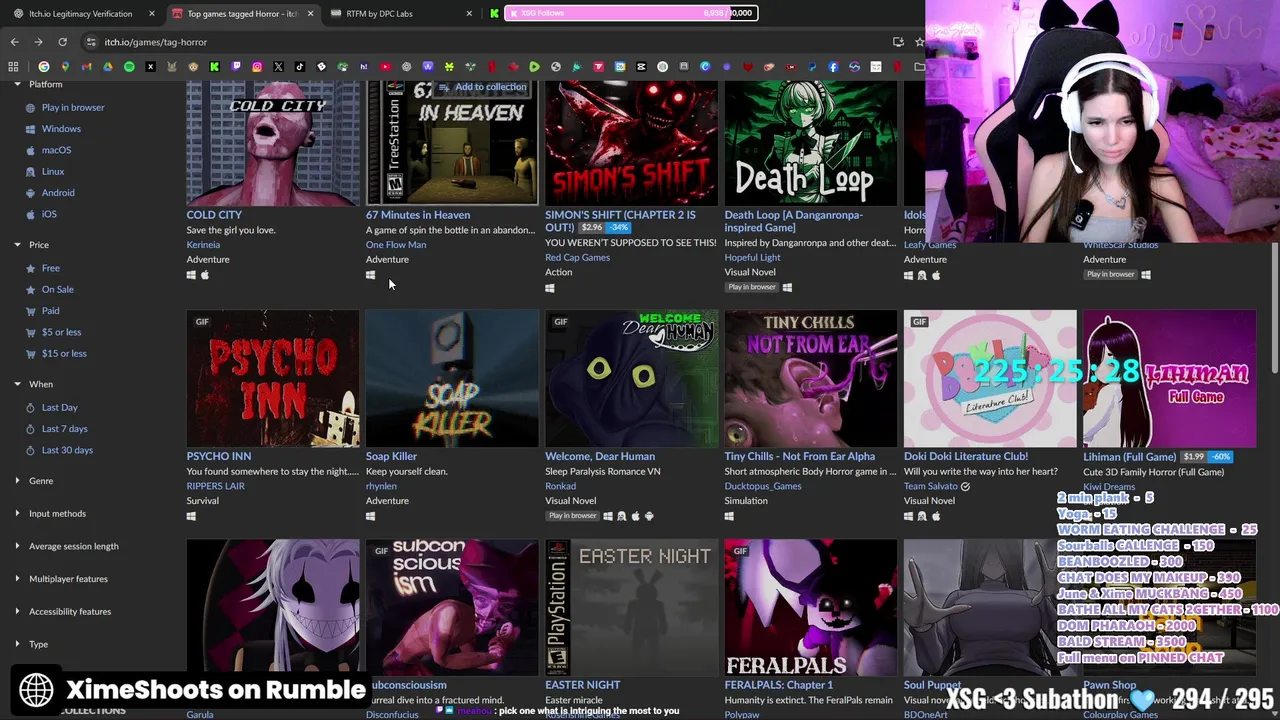Filter games by iOS platform
The image size is (1280, 720).
42,214
